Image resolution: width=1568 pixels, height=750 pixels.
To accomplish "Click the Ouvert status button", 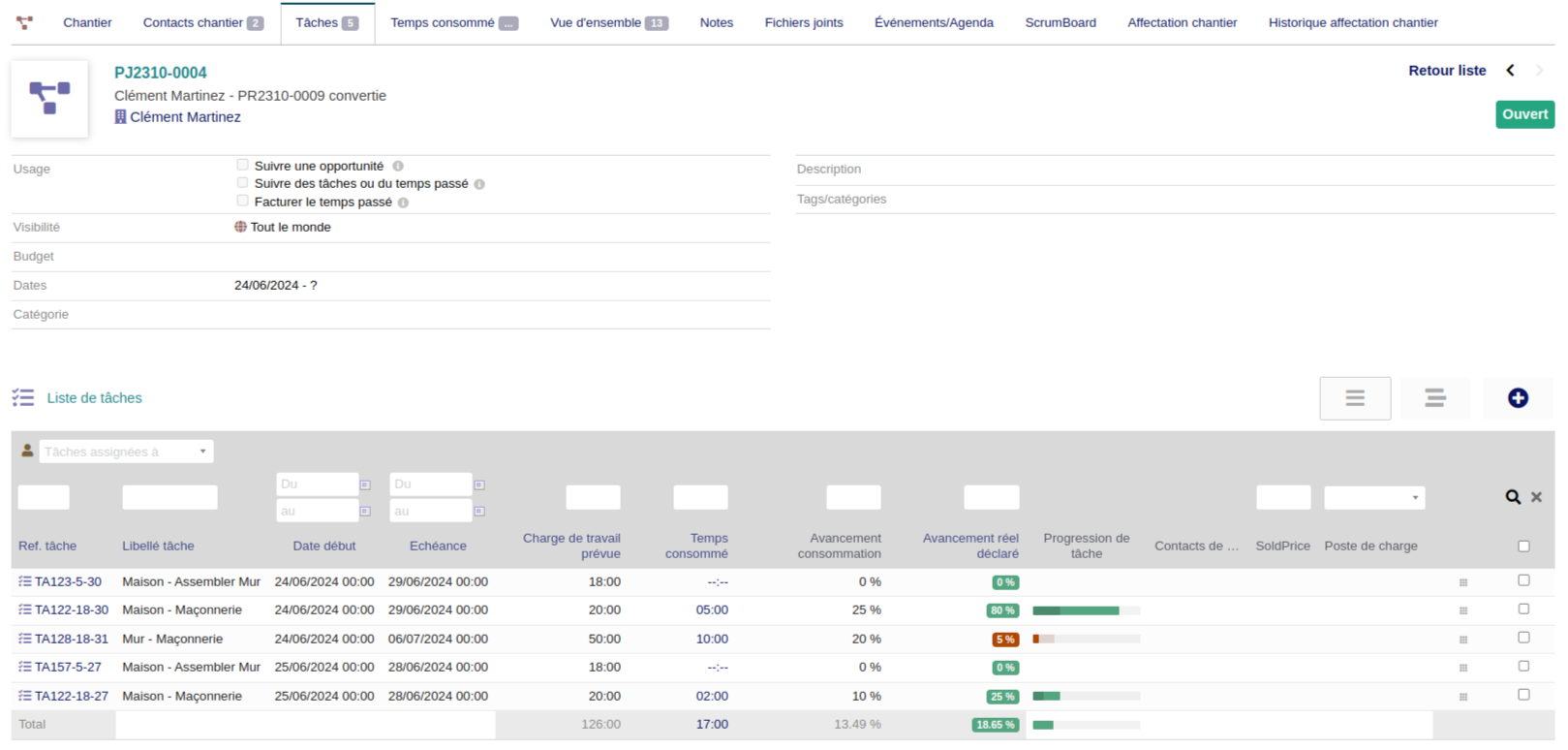I will coord(1524,114).
